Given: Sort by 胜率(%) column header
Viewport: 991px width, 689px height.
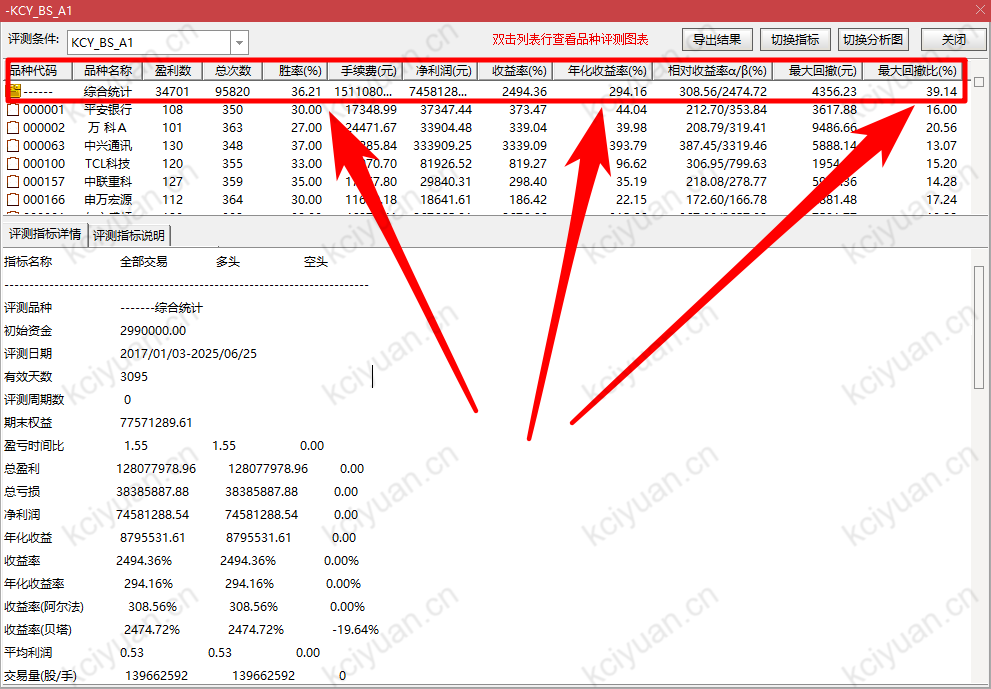Looking at the screenshot, I should pyautogui.click(x=299, y=72).
